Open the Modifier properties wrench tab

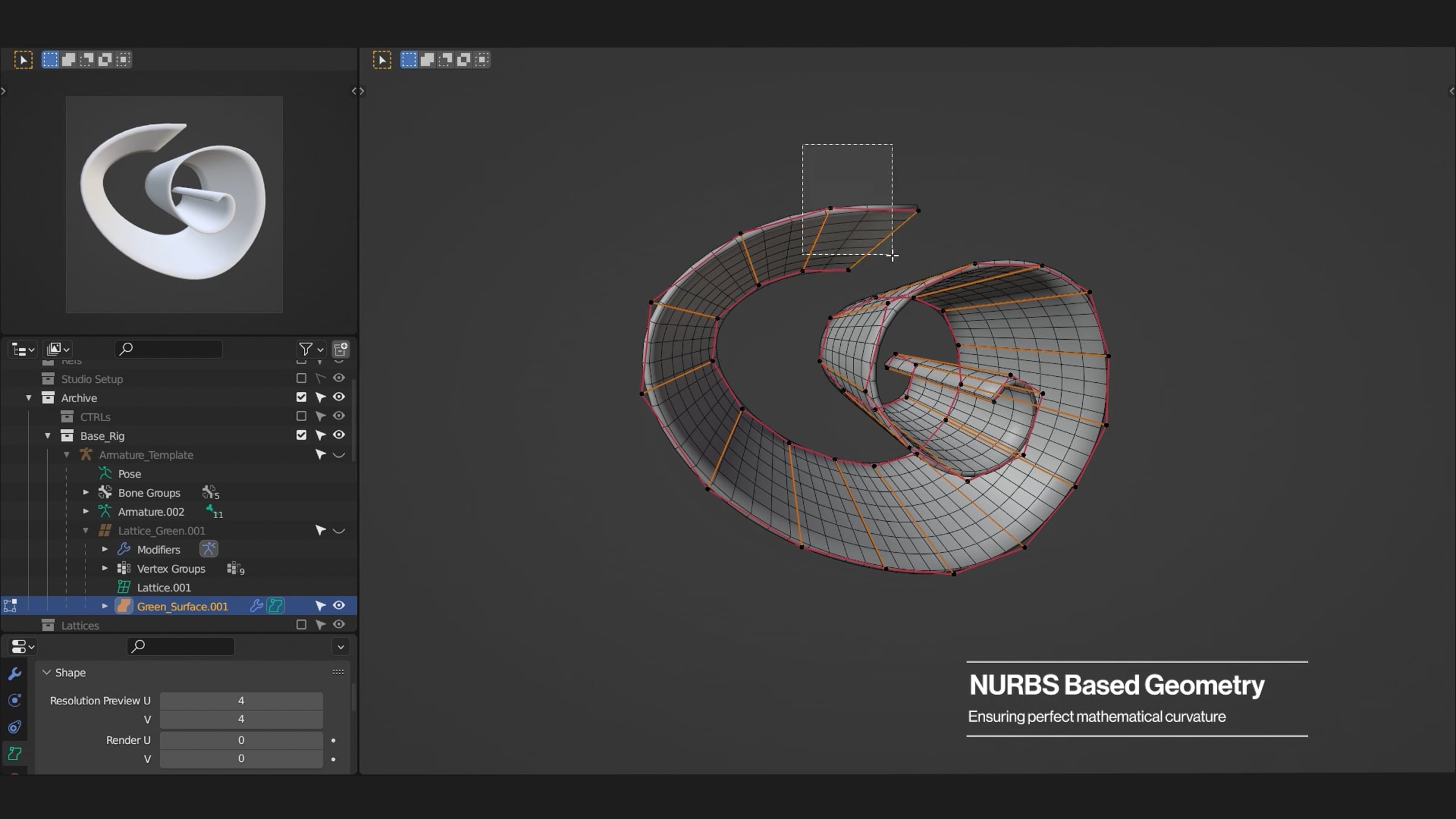click(15, 673)
